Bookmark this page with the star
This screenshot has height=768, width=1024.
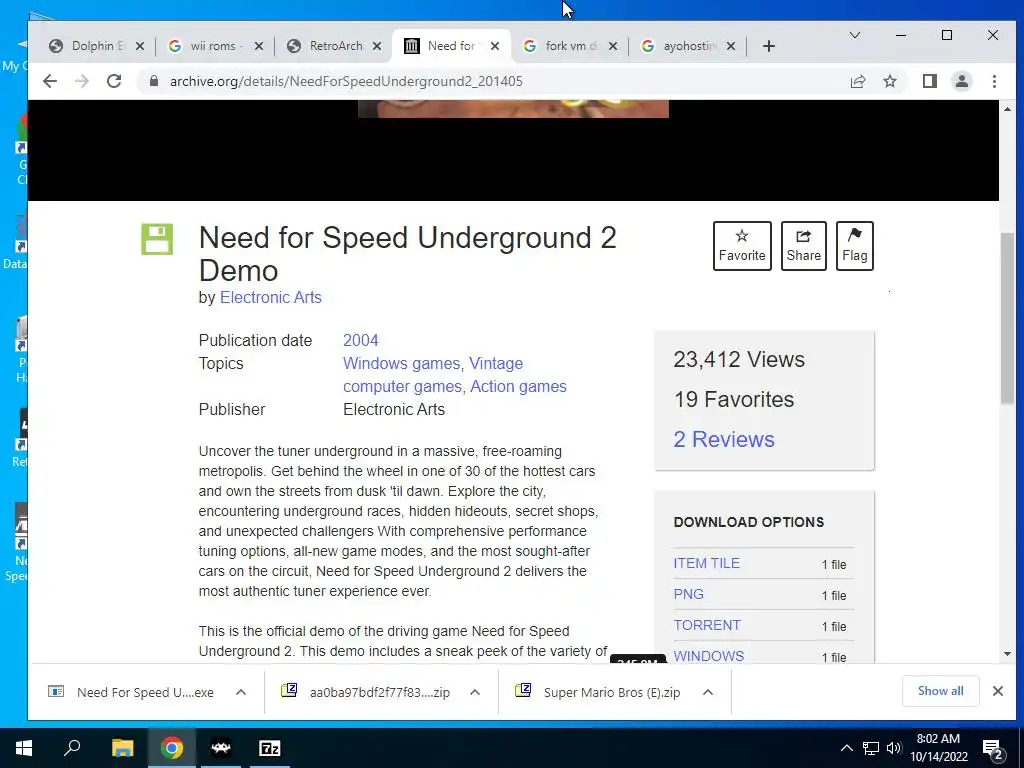point(889,81)
